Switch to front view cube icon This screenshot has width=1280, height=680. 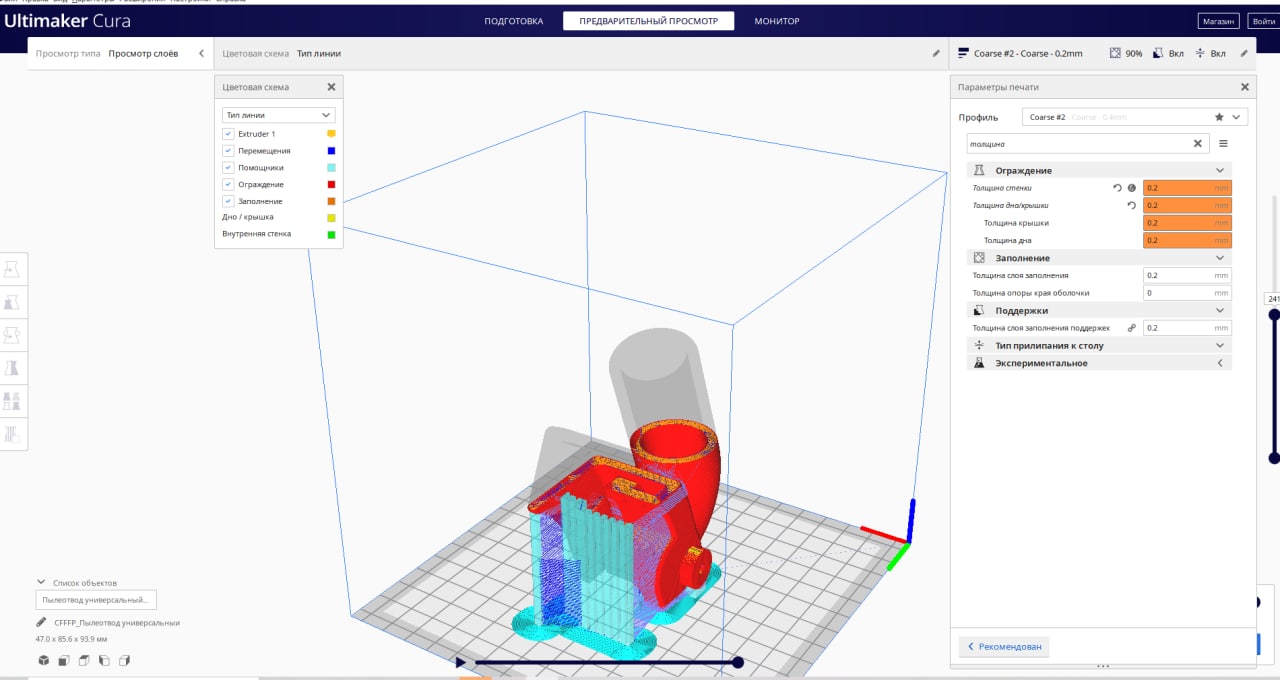[64, 660]
